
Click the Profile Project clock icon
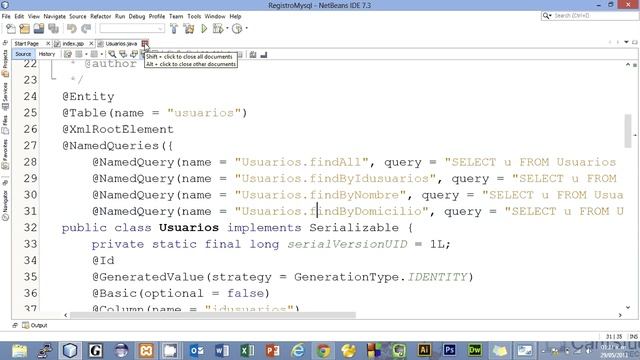click(x=237, y=29)
